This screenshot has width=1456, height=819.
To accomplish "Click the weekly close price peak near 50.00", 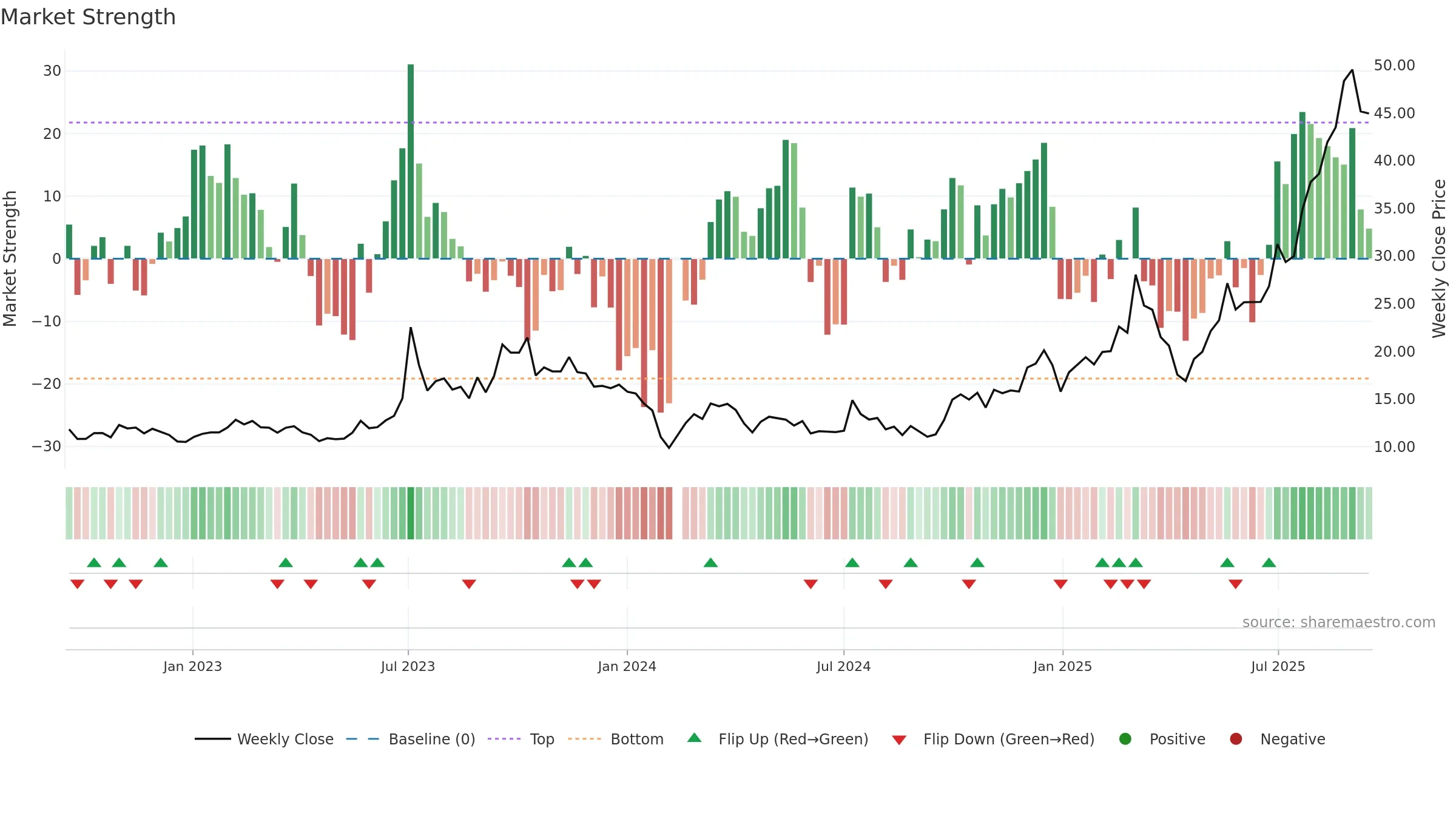I will coord(1352,70).
